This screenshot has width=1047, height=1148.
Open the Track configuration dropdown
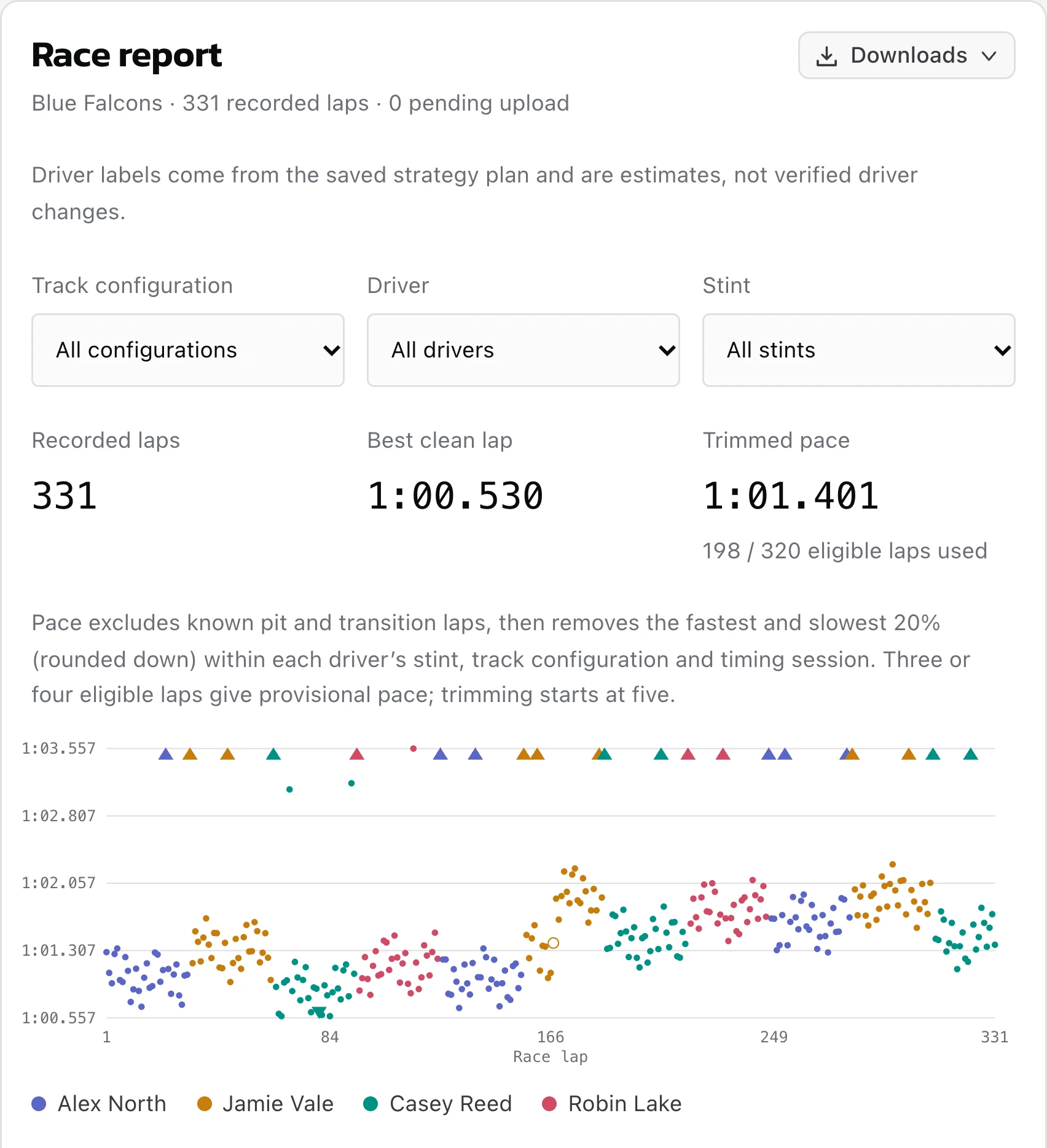click(188, 350)
